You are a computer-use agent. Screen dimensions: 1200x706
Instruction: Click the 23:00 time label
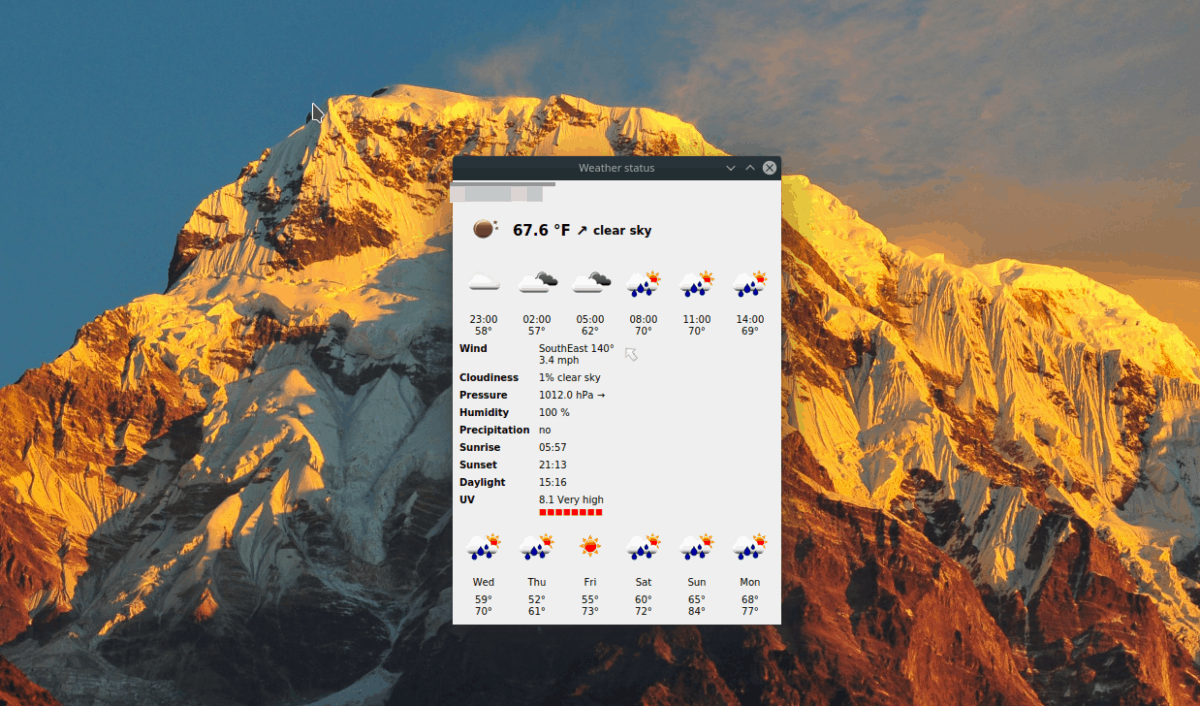[484, 319]
